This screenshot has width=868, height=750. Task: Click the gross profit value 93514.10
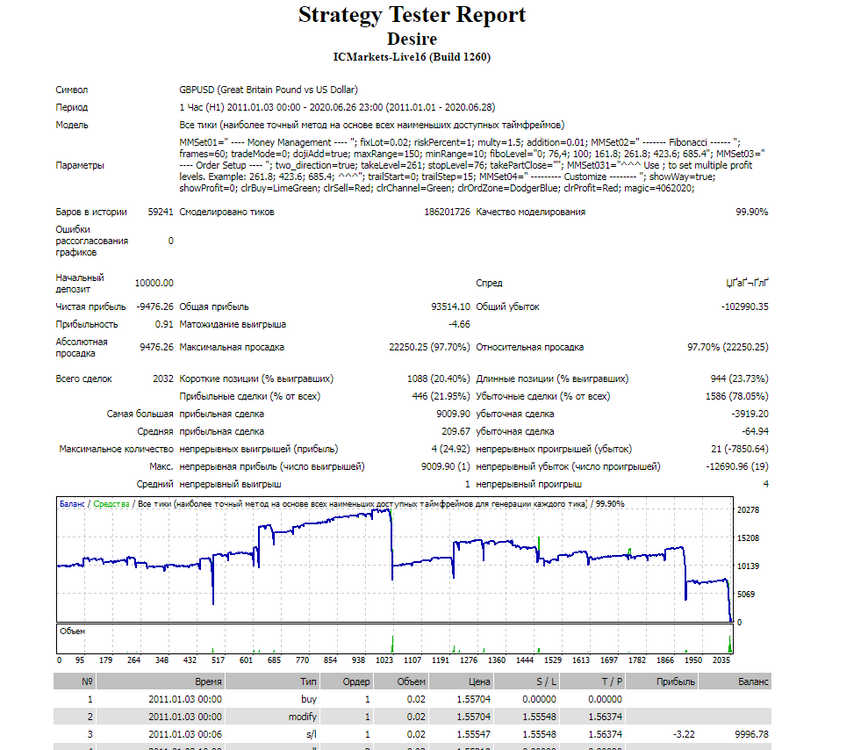point(451,307)
